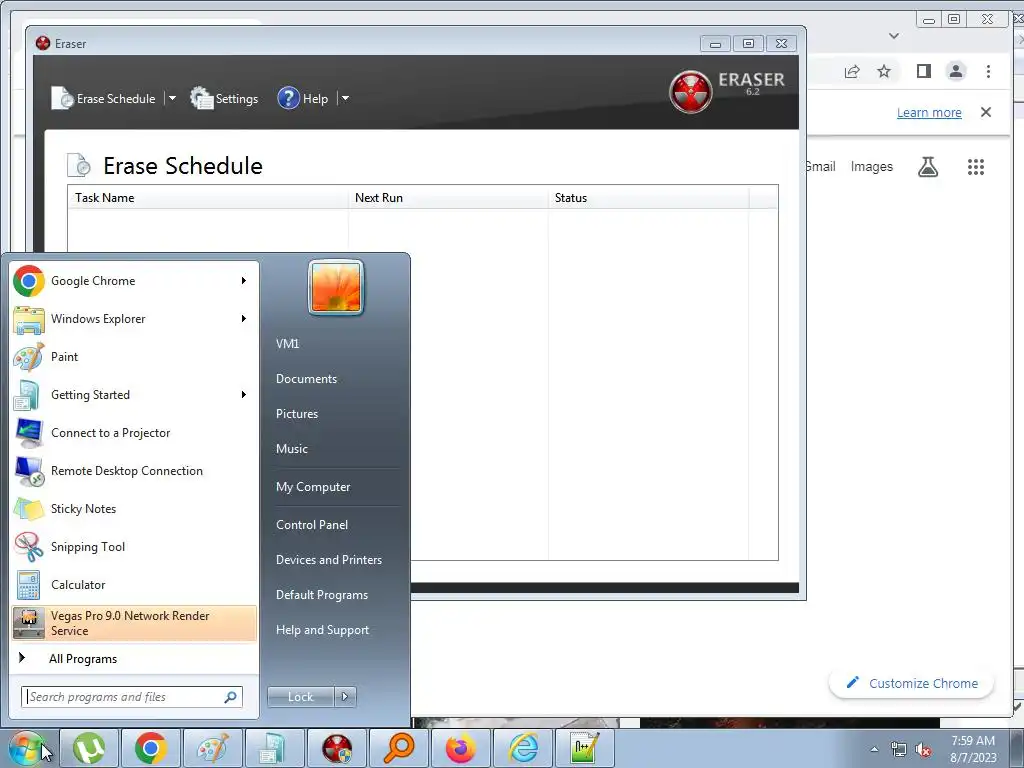This screenshot has height=768, width=1024.
Task: Open My Computer from Start menu
Action: (313, 487)
